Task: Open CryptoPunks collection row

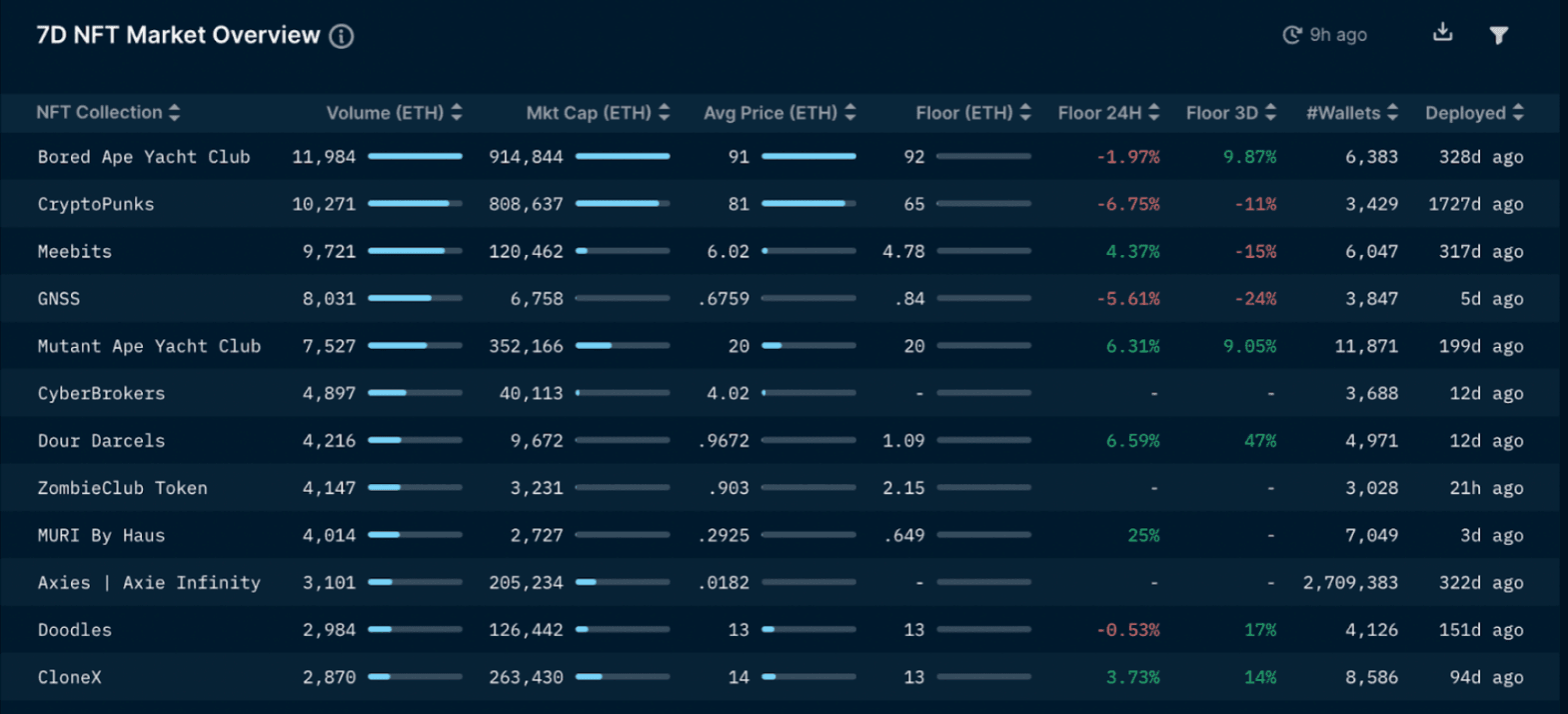Action: click(96, 204)
